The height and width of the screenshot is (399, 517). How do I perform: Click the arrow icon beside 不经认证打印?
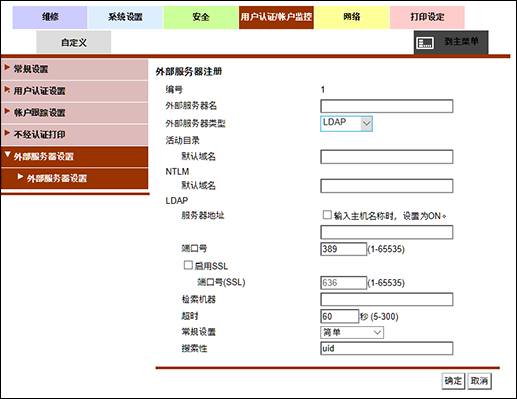[x=7, y=133]
